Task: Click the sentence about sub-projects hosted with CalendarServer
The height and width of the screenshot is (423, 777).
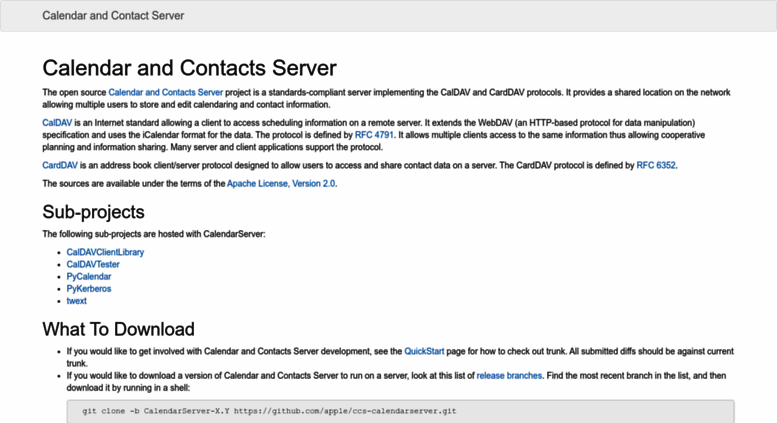Action: pos(154,234)
